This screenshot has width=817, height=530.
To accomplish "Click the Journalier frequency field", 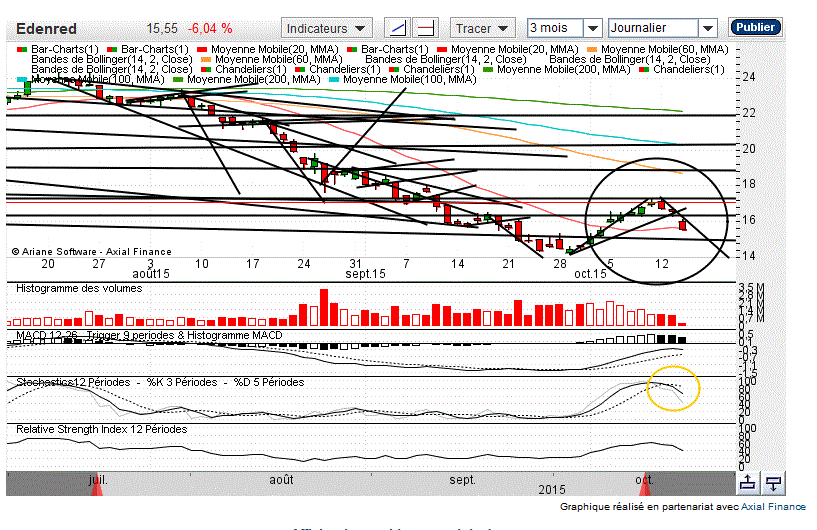I will tap(653, 28).
